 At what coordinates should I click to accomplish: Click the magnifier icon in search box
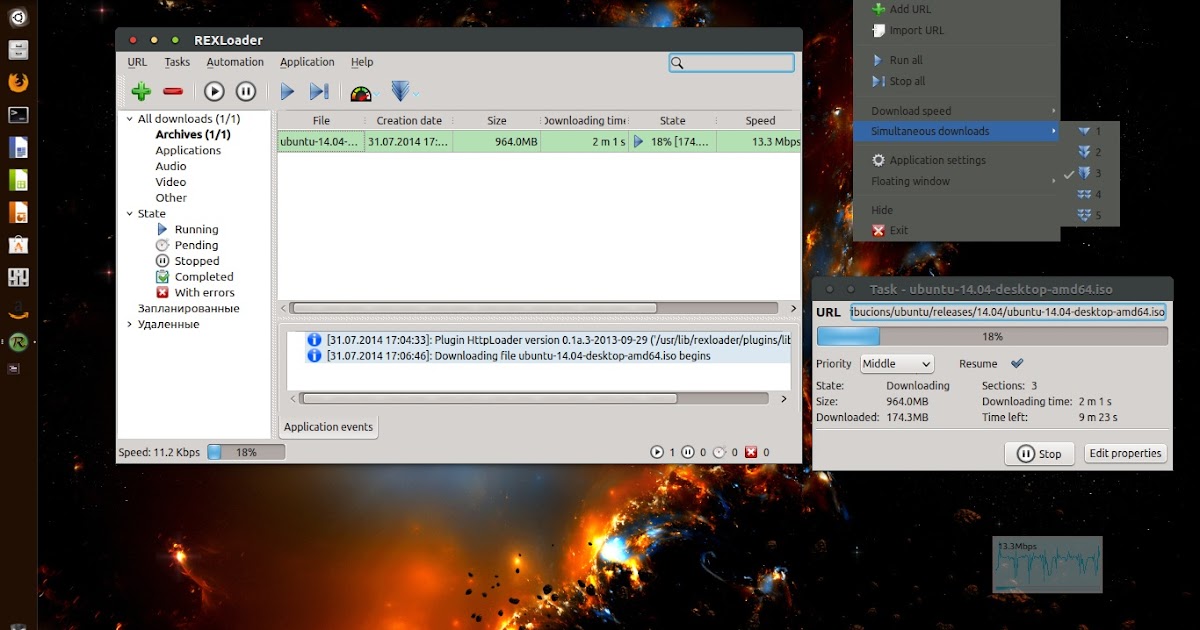[x=678, y=63]
